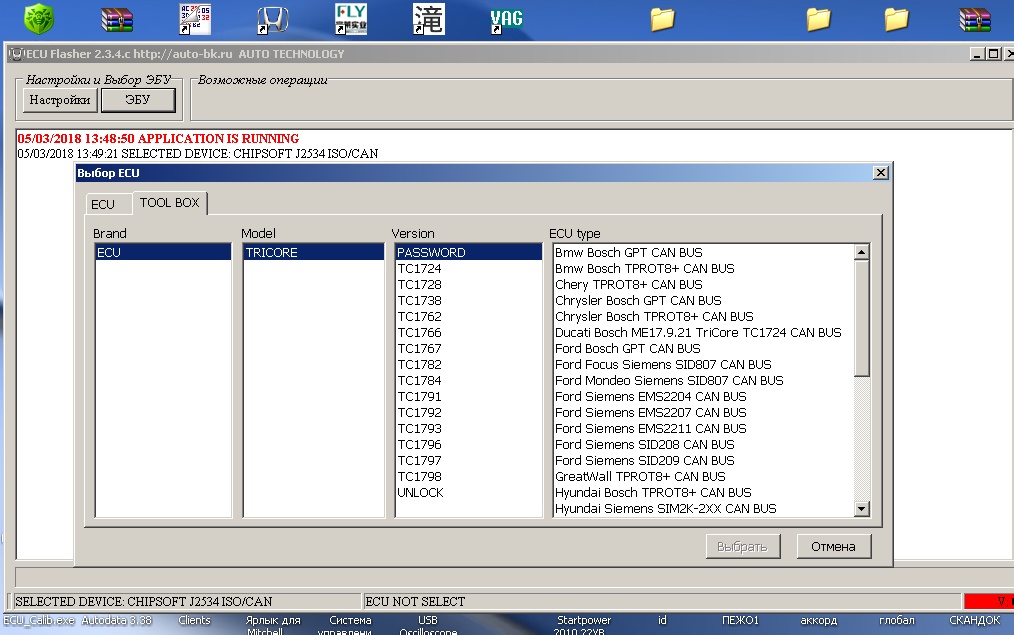Select TC1796 in the Version list
The image size is (1014, 635).
point(469,444)
